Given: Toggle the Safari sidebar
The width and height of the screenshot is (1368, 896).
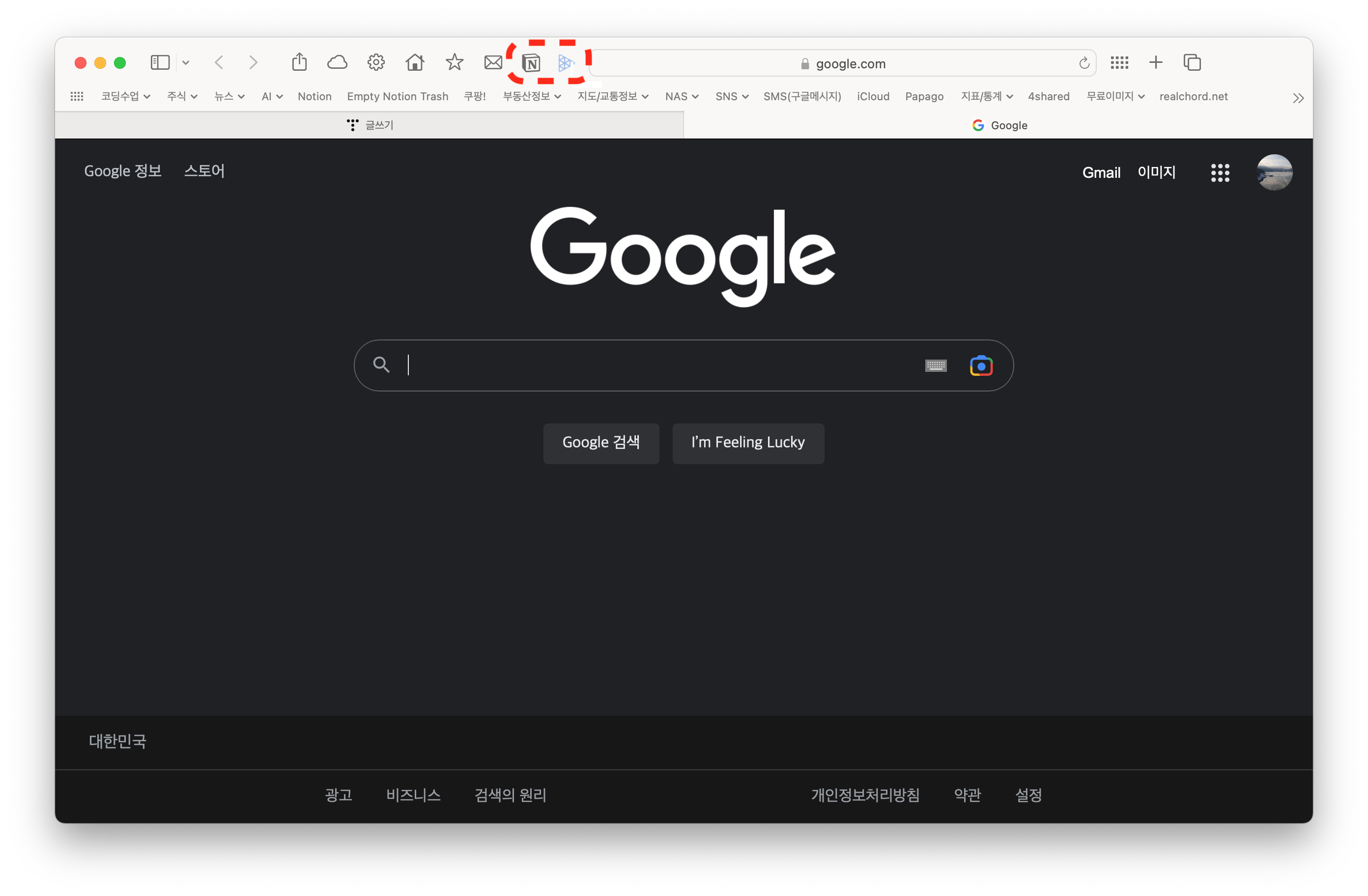Looking at the screenshot, I should pyautogui.click(x=160, y=62).
